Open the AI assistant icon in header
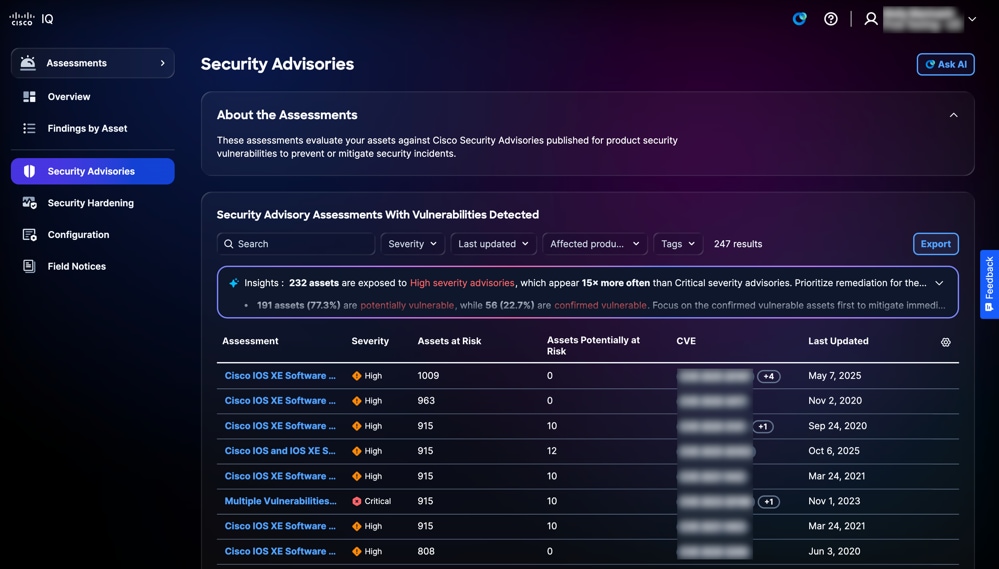 pos(799,19)
